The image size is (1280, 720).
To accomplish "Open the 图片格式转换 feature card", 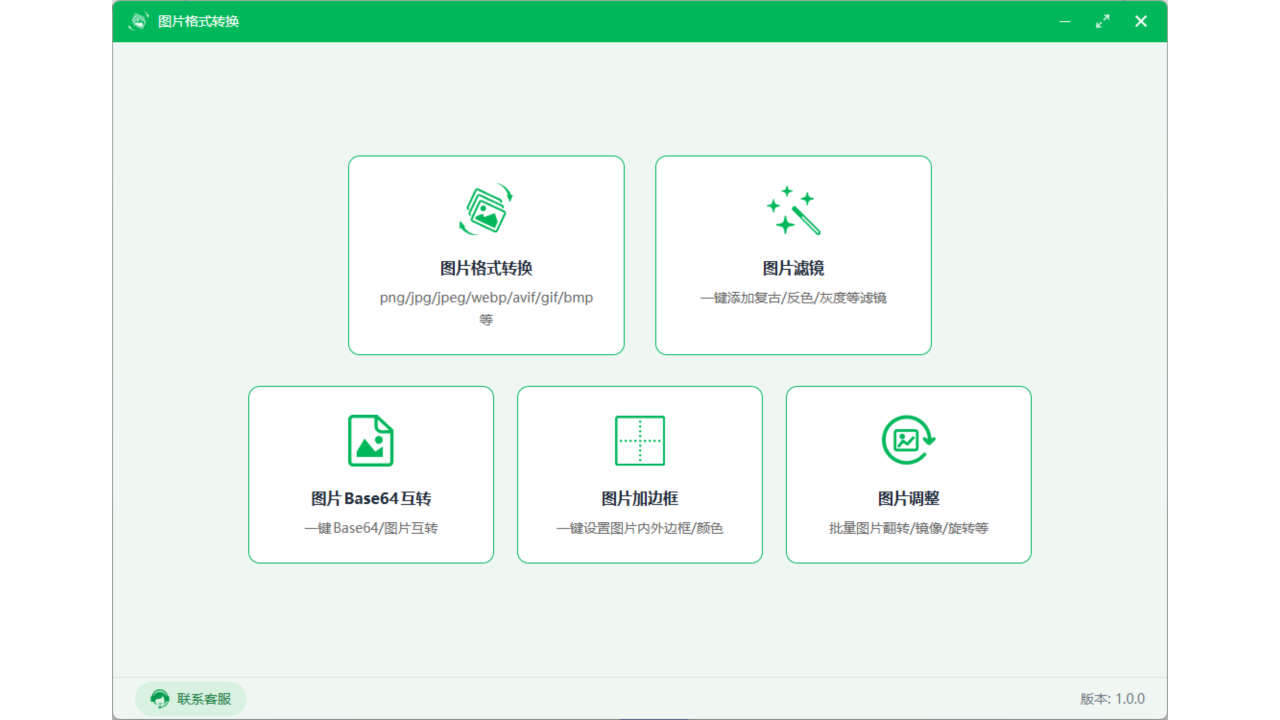I will point(486,255).
